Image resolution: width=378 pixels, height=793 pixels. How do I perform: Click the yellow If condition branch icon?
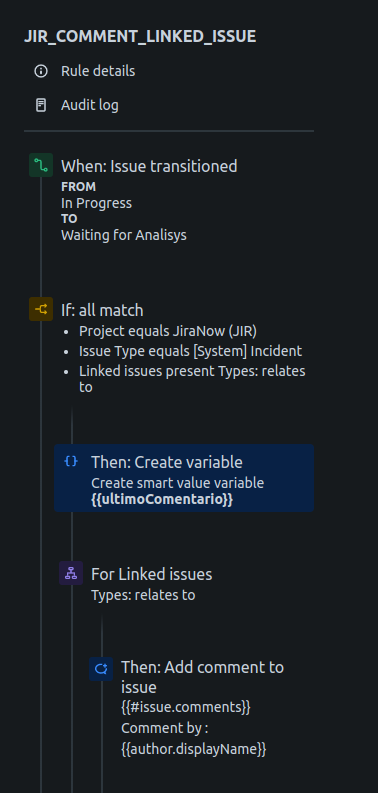tap(41, 309)
